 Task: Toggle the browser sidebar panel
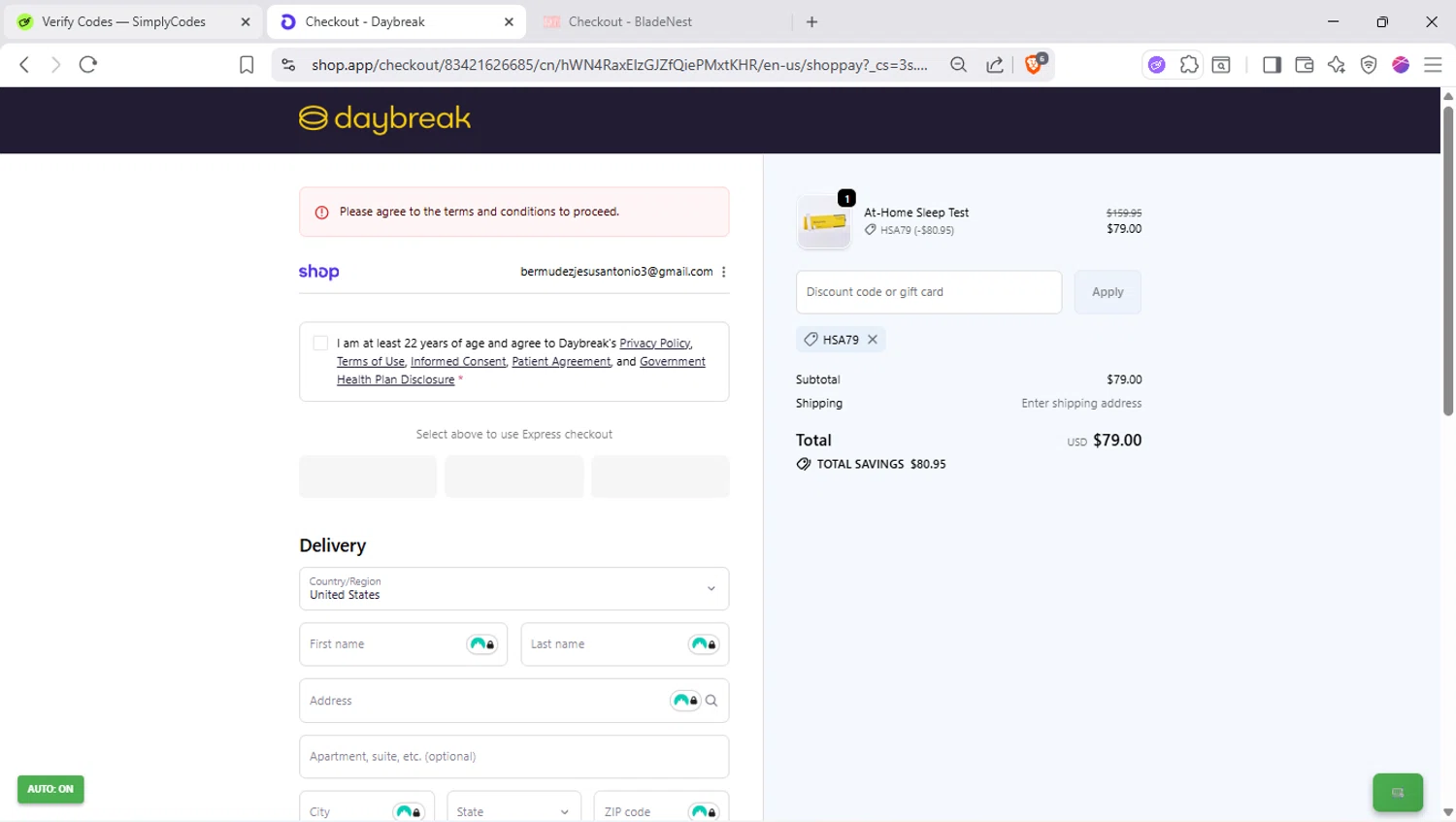1272,65
